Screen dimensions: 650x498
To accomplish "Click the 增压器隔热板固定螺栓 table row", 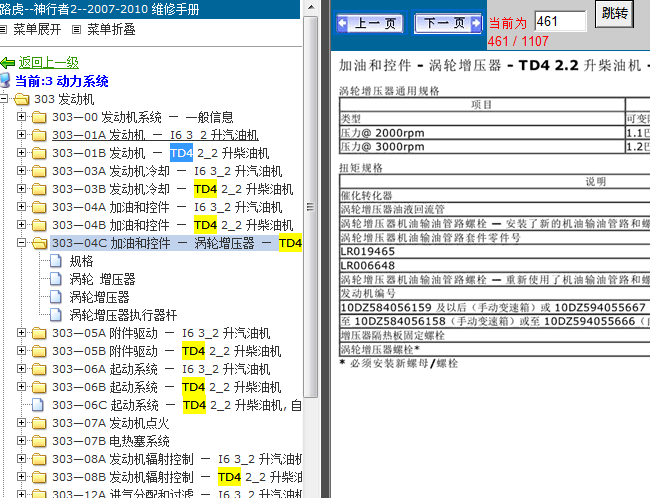I will 495,335.
